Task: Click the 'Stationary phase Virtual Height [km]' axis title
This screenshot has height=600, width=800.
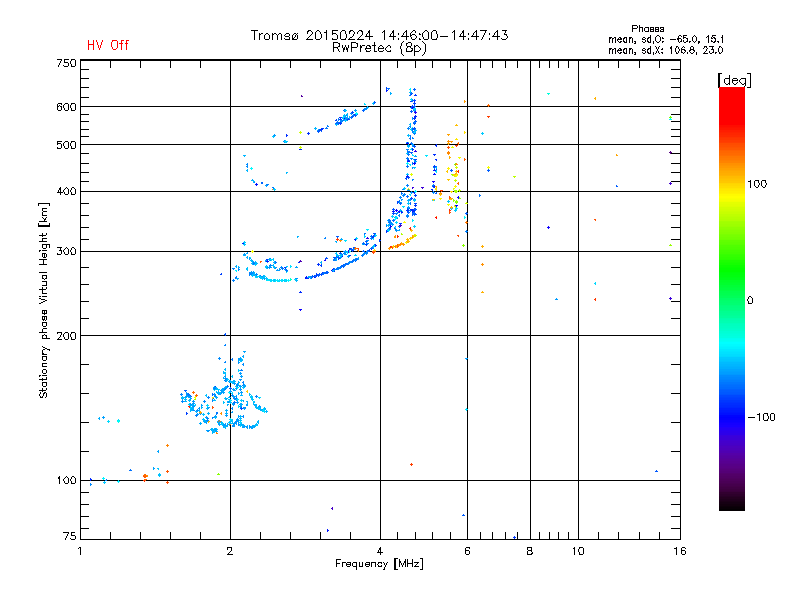Action: 43,301
